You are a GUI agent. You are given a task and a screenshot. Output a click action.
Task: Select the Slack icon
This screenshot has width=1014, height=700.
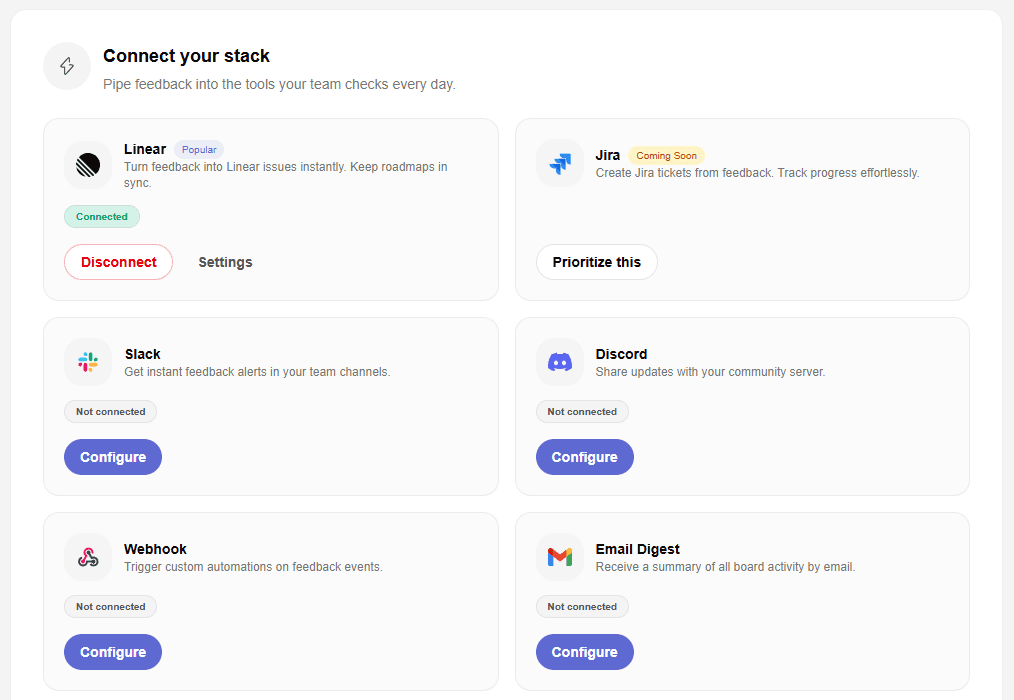tap(88, 362)
